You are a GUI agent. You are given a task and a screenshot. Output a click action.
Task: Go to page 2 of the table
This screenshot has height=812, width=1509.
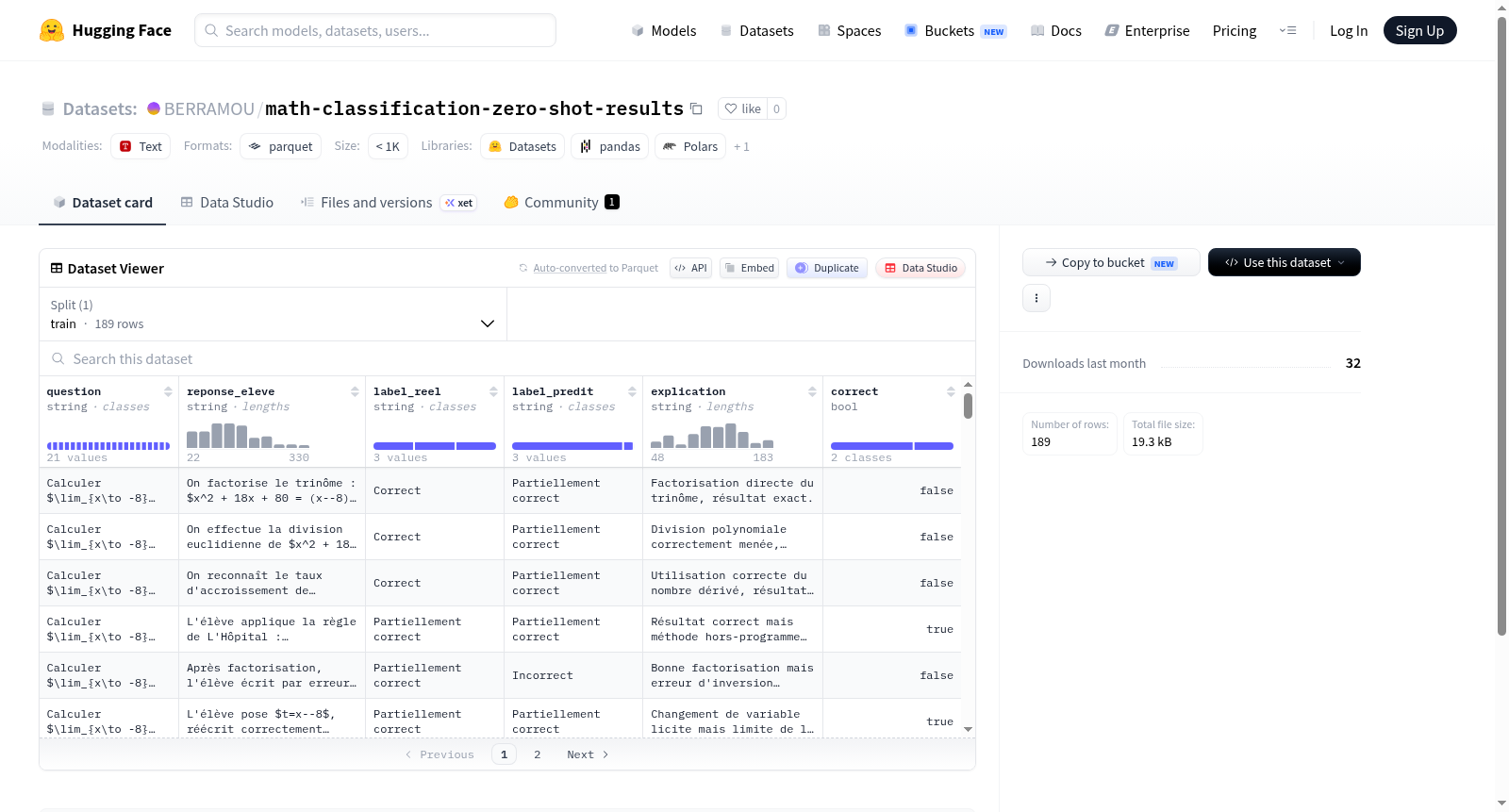538,754
